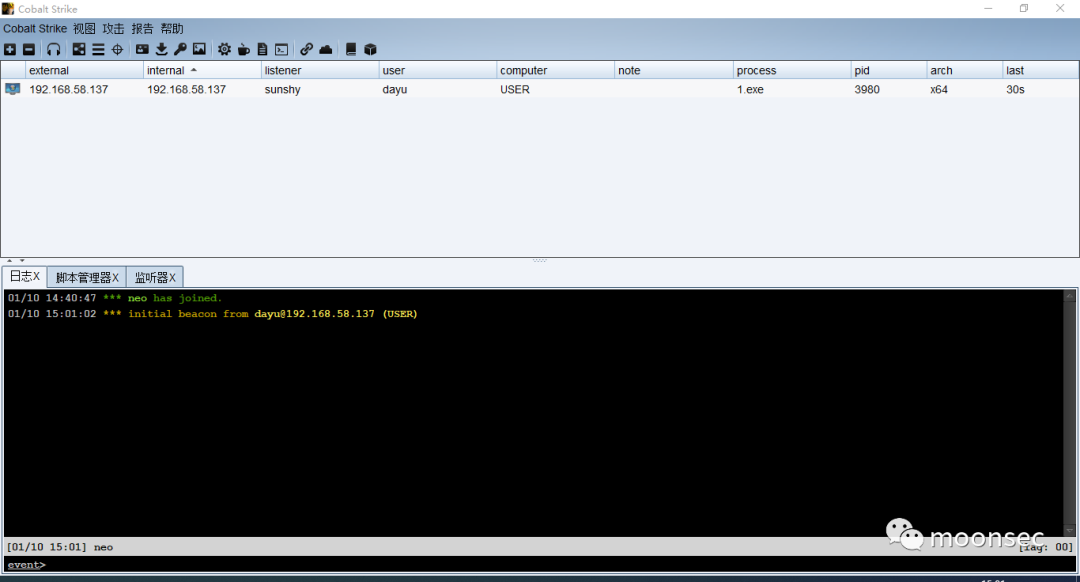The image size is (1080, 582).
Task: Host a file via chain link icon
Action: click(307, 50)
